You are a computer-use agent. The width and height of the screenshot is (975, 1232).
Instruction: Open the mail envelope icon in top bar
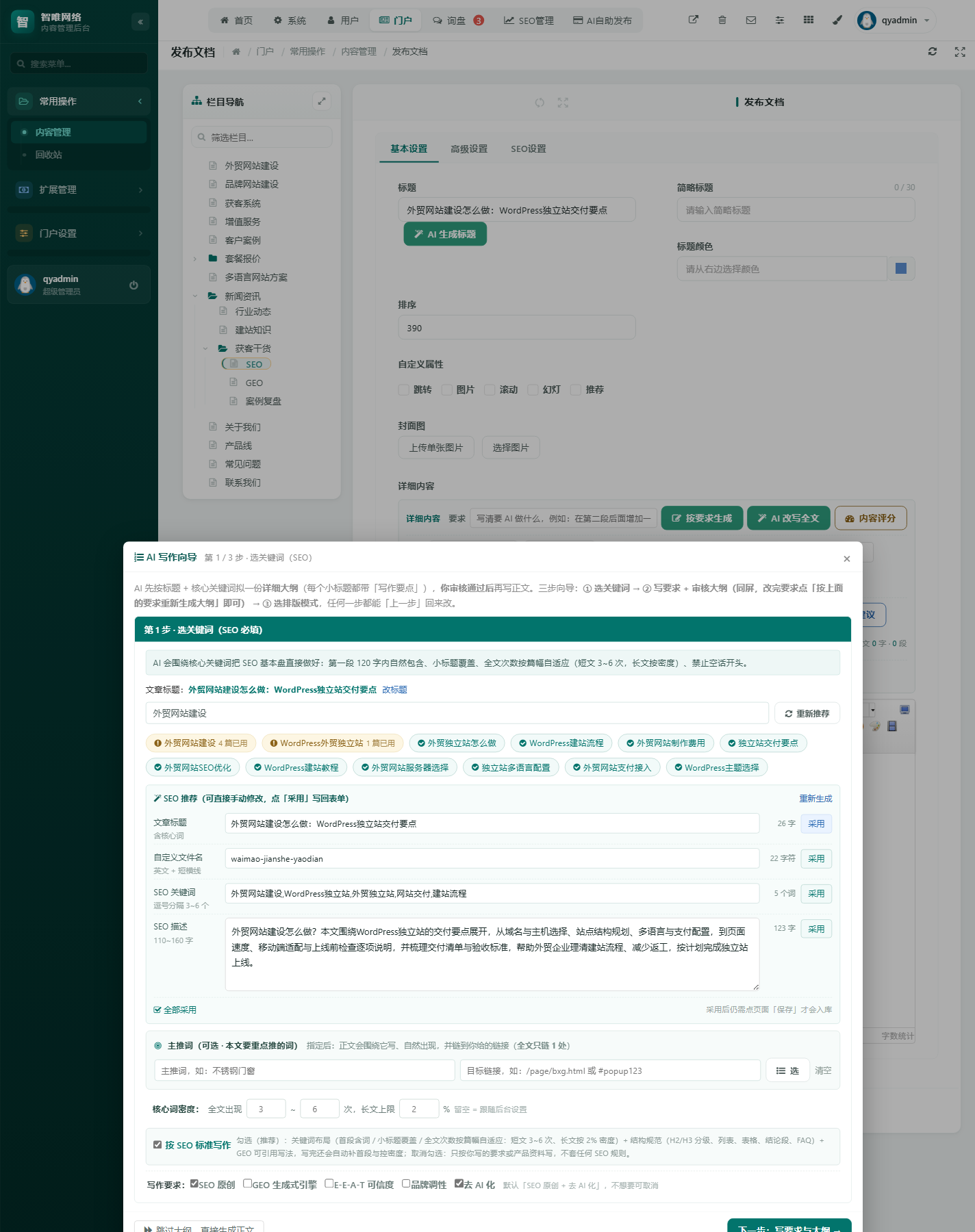(x=751, y=20)
